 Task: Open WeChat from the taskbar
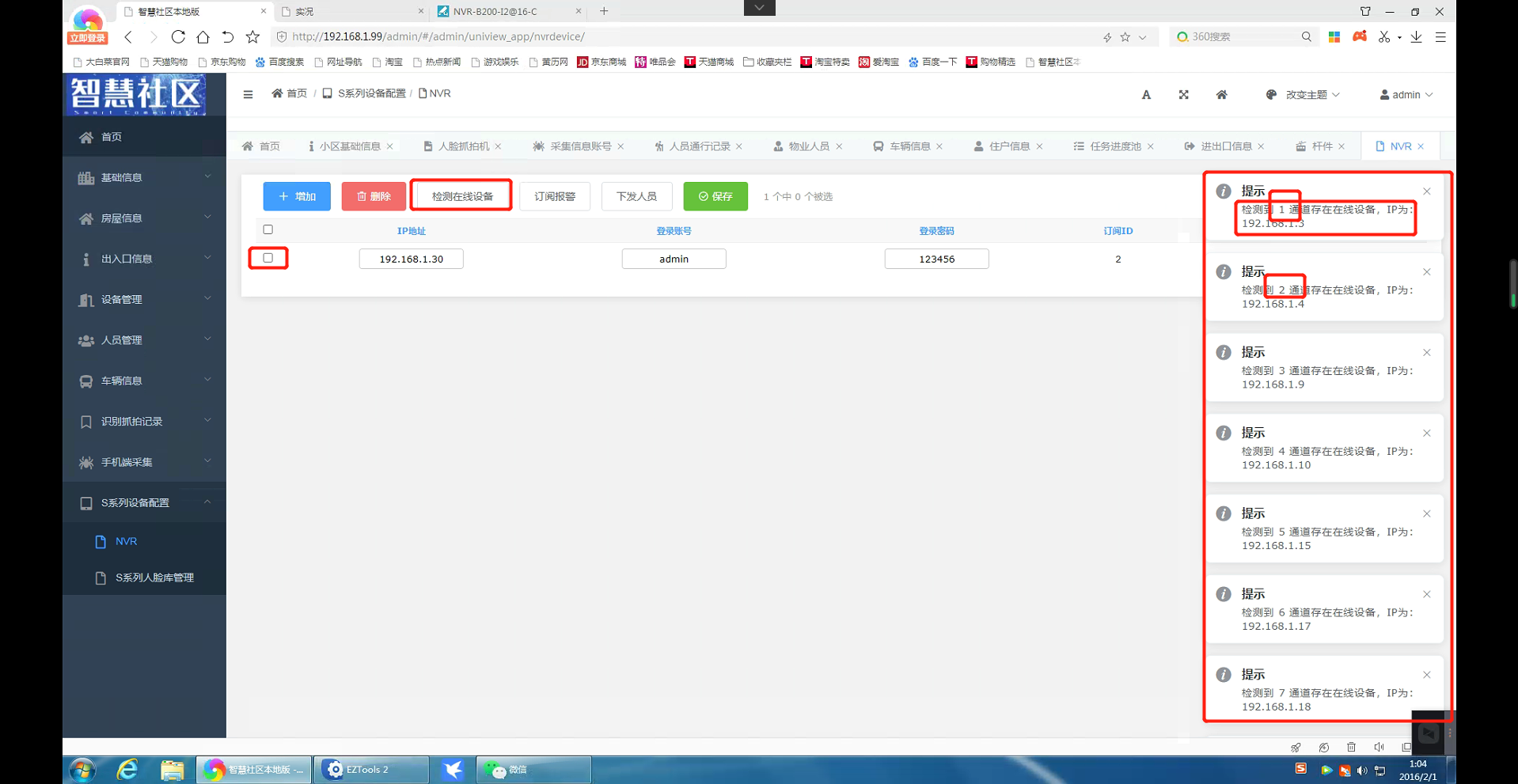coord(532,769)
